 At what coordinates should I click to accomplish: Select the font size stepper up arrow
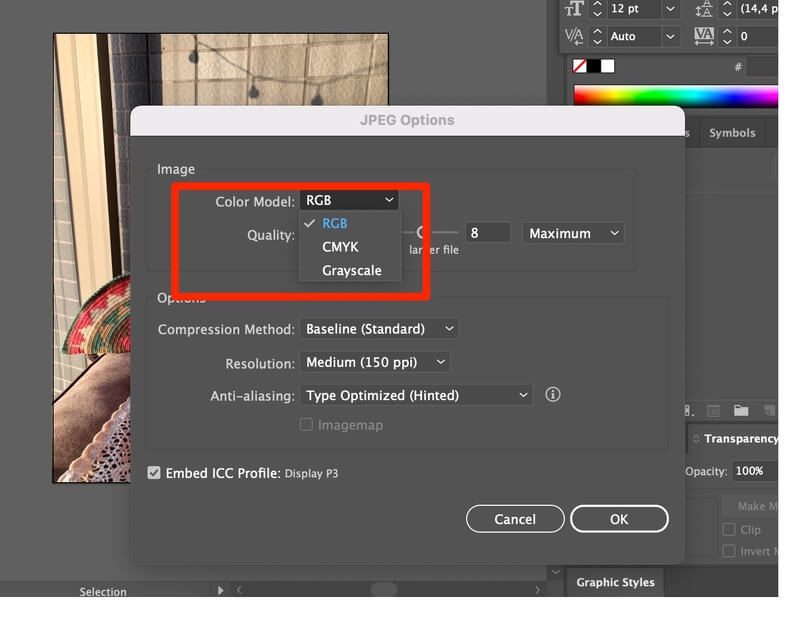point(597,5)
